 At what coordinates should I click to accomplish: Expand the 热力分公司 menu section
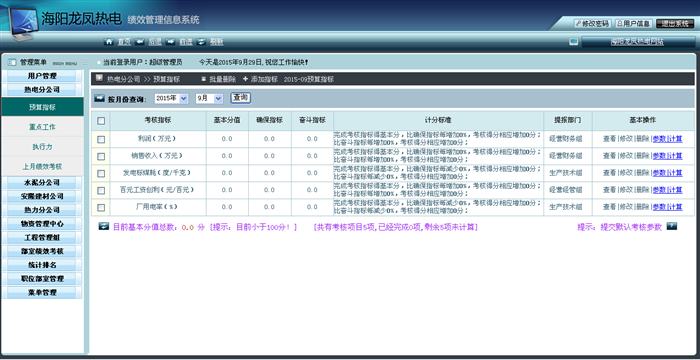[x=42, y=210]
